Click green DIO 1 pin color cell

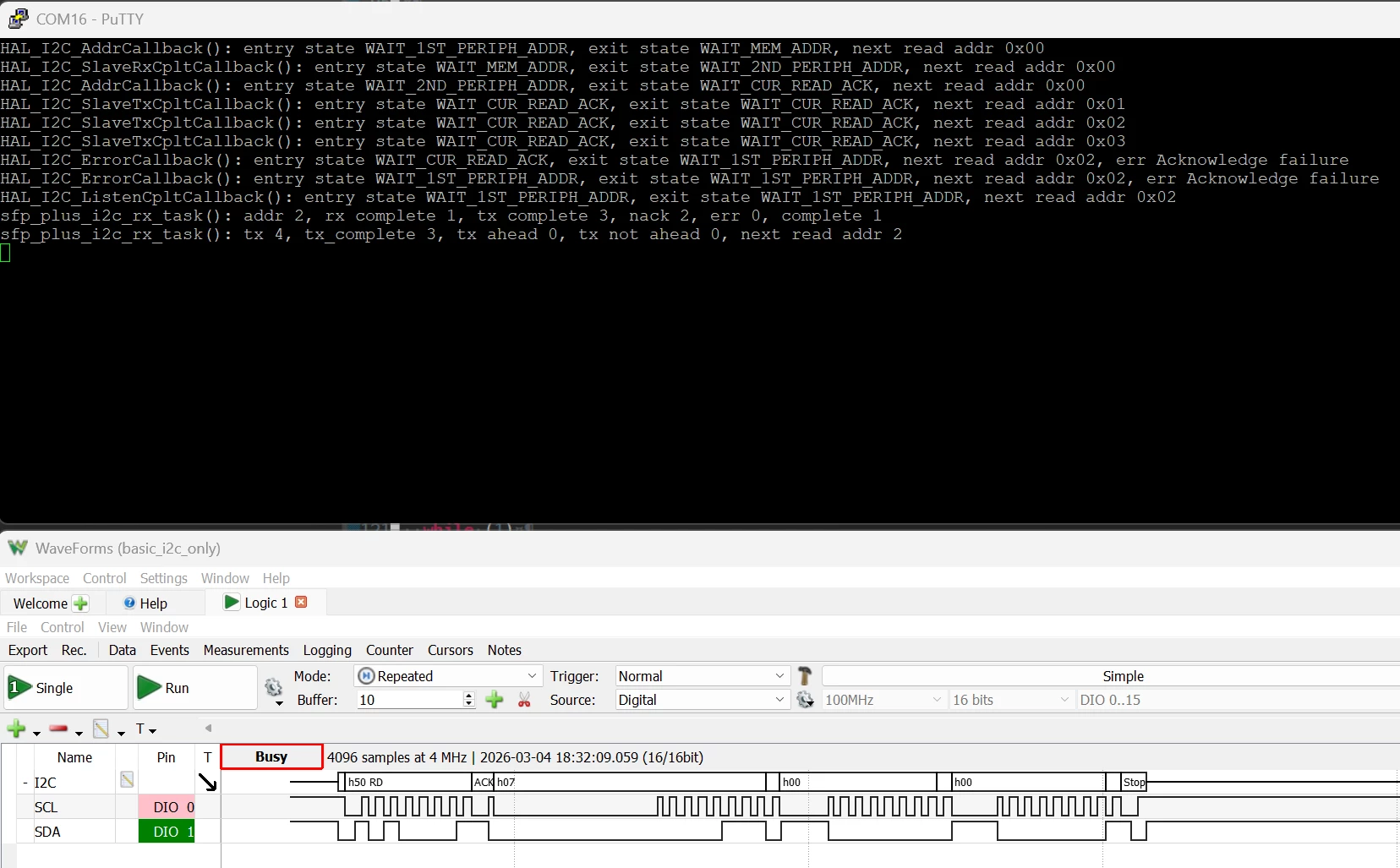167,832
